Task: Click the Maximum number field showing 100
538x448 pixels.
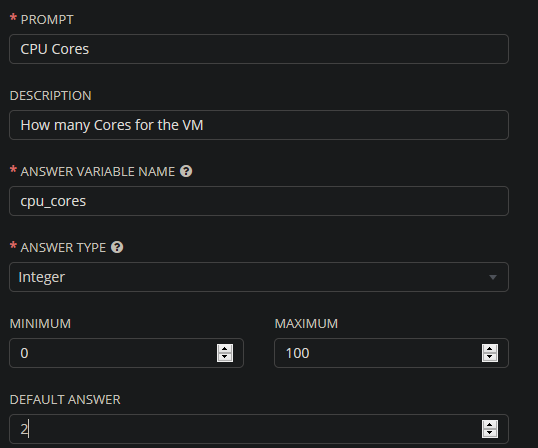Action: (391, 353)
